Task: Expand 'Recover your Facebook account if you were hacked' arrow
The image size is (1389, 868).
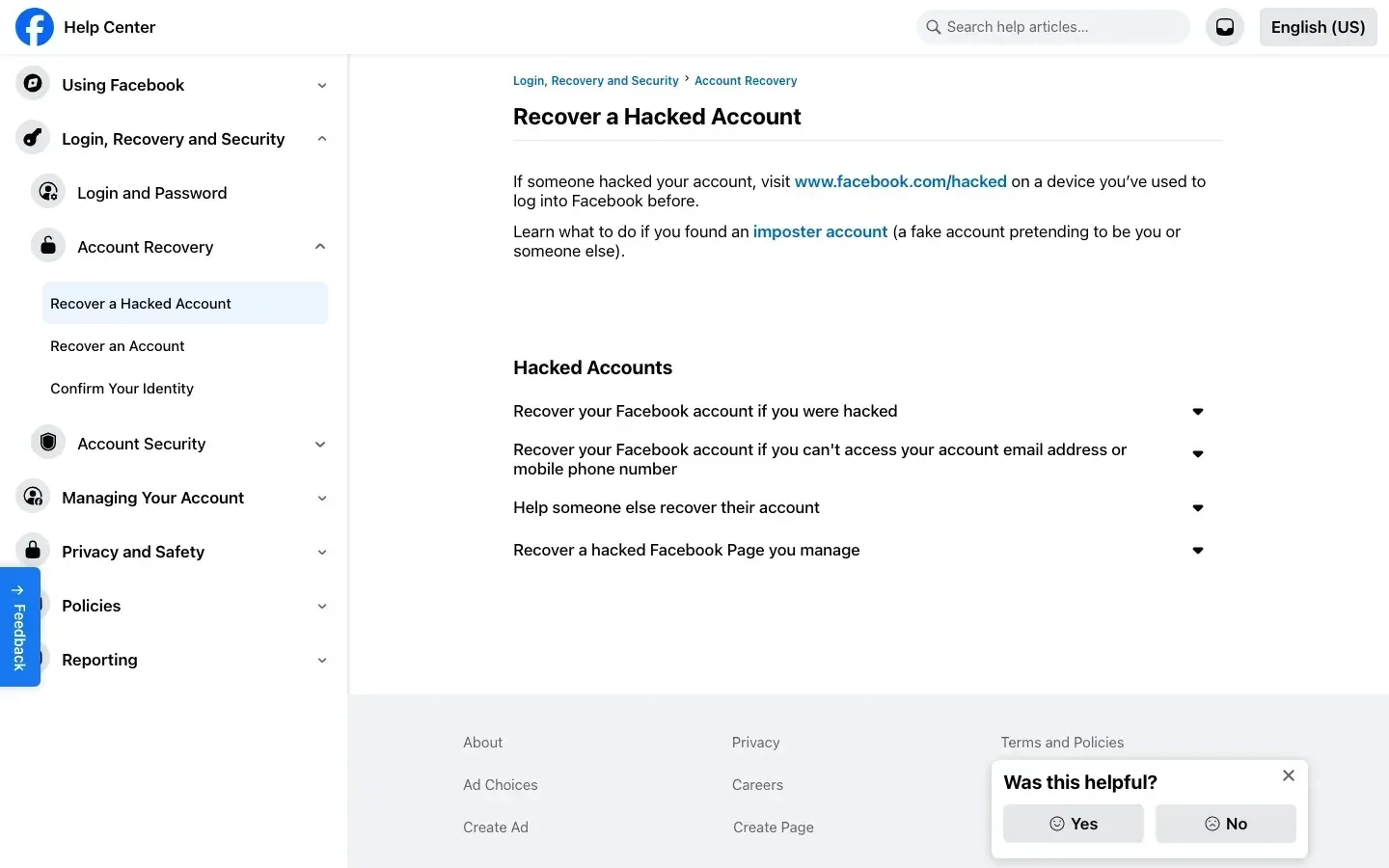Action: click(1198, 412)
